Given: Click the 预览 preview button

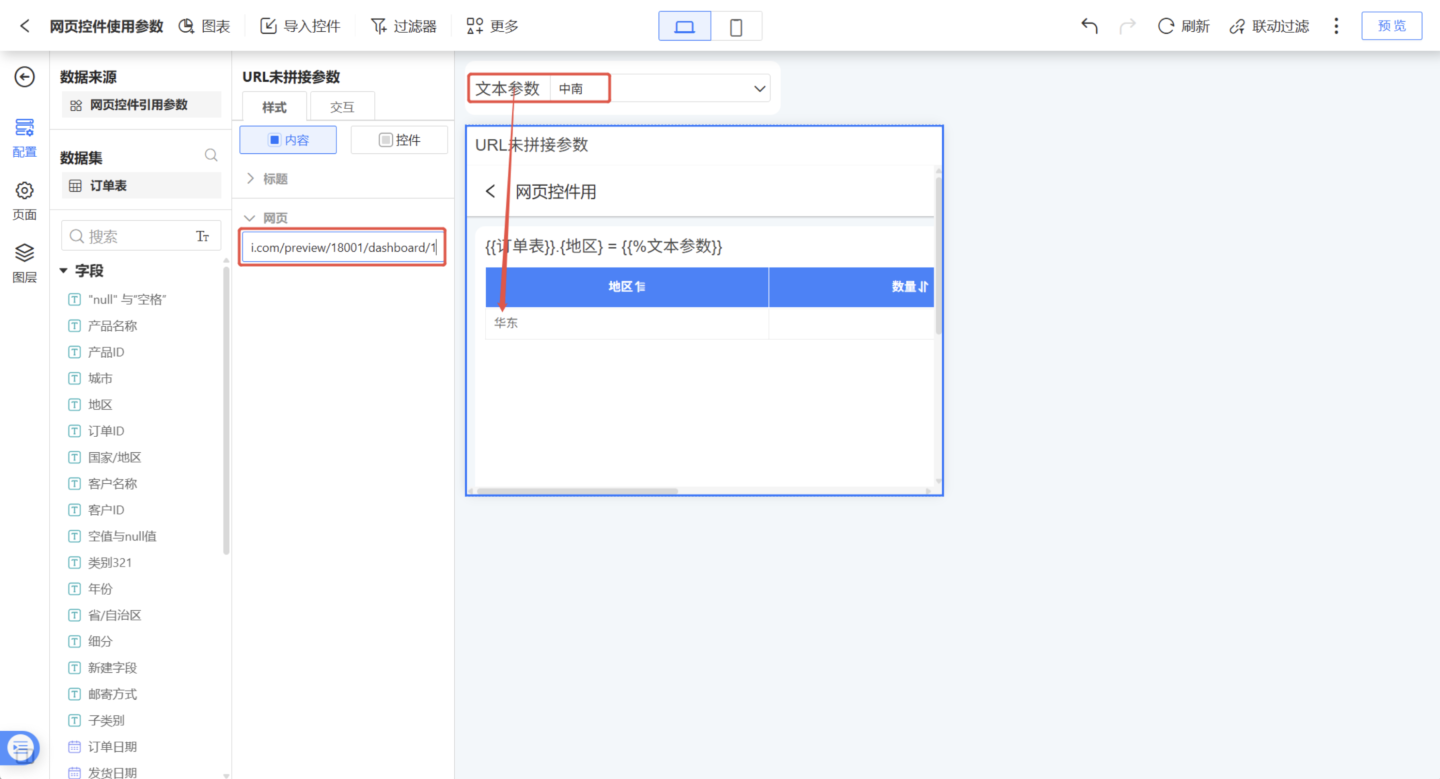Looking at the screenshot, I should click(x=1391, y=26).
